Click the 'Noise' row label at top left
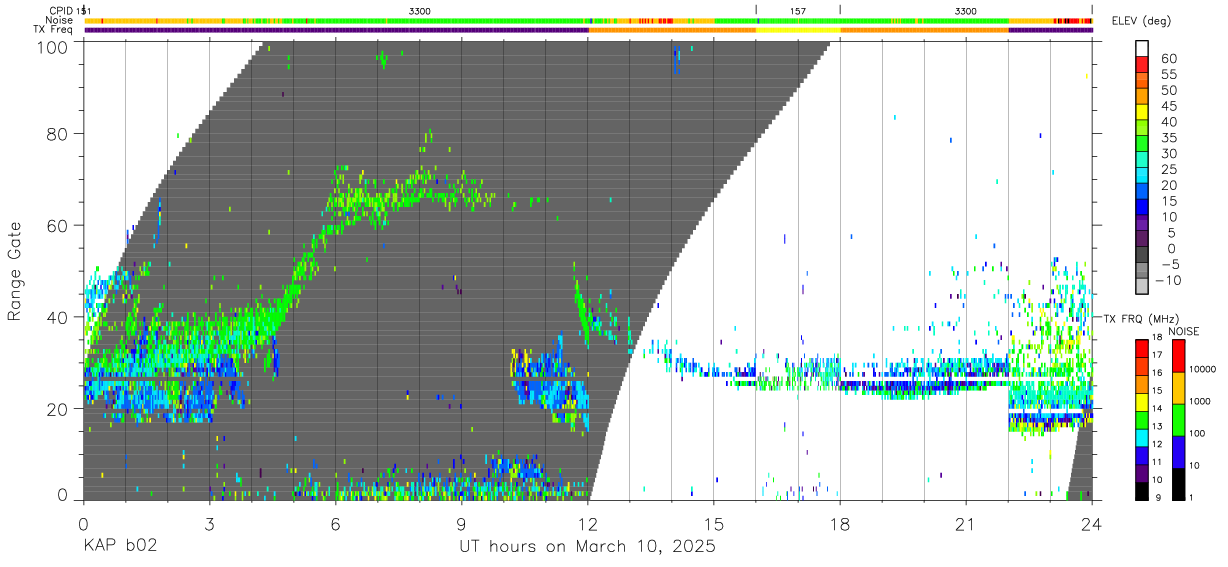 point(59,20)
